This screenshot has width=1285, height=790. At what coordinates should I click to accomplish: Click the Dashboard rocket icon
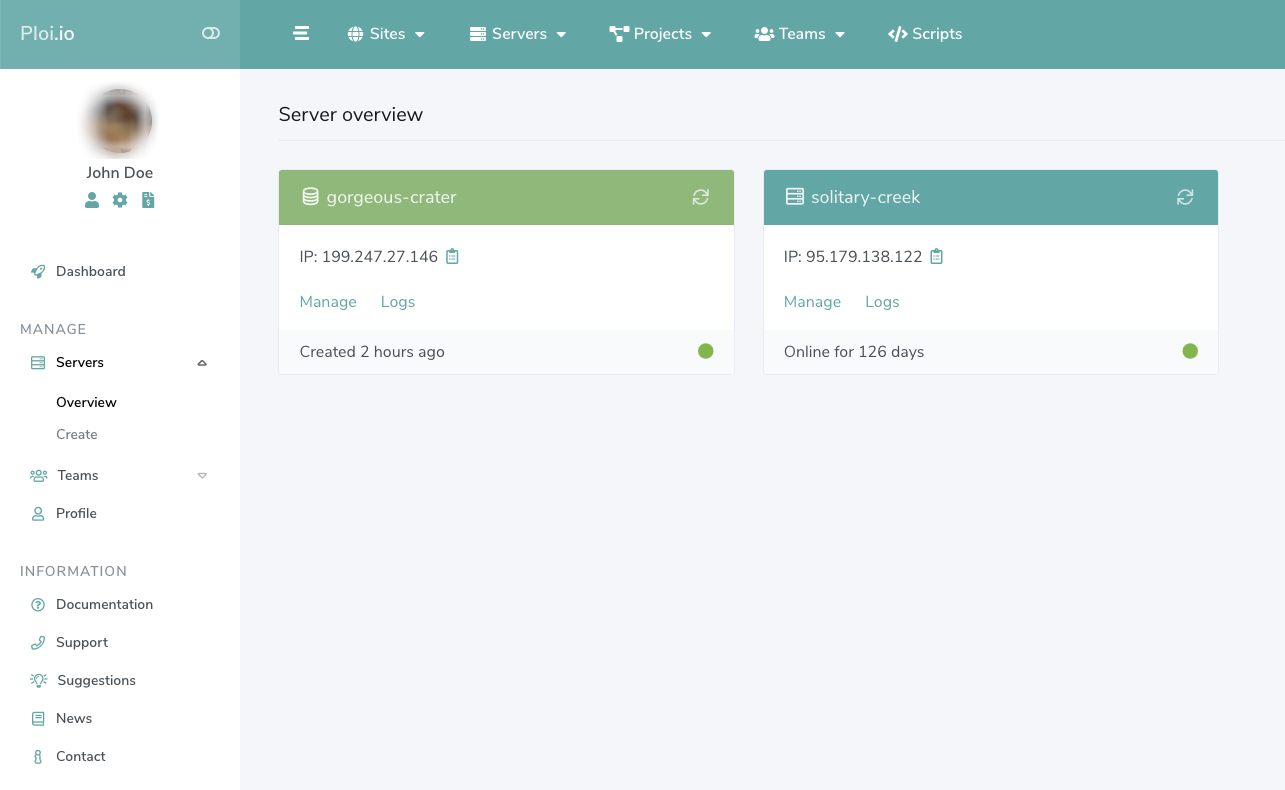(x=38, y=271)
